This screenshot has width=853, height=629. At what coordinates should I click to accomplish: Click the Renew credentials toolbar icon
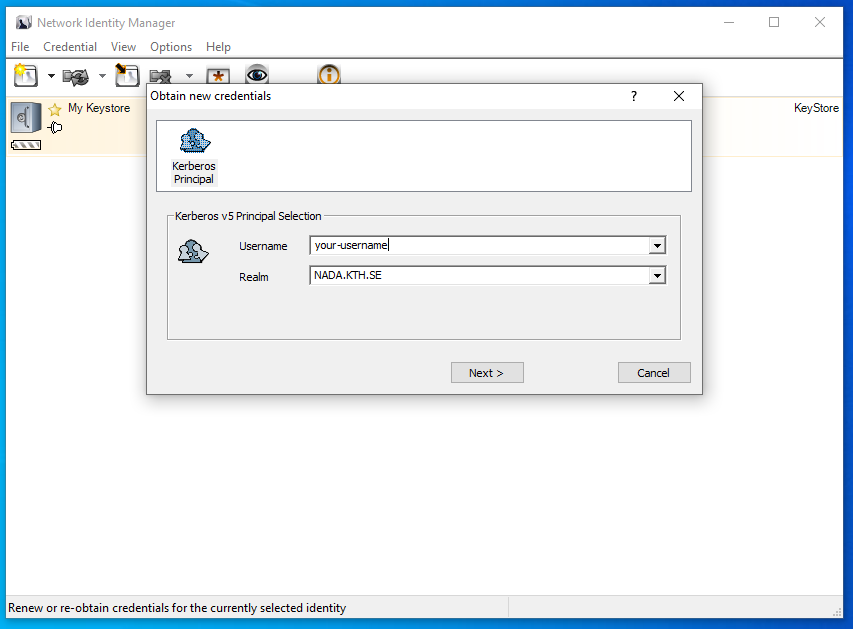coord(75,76)
